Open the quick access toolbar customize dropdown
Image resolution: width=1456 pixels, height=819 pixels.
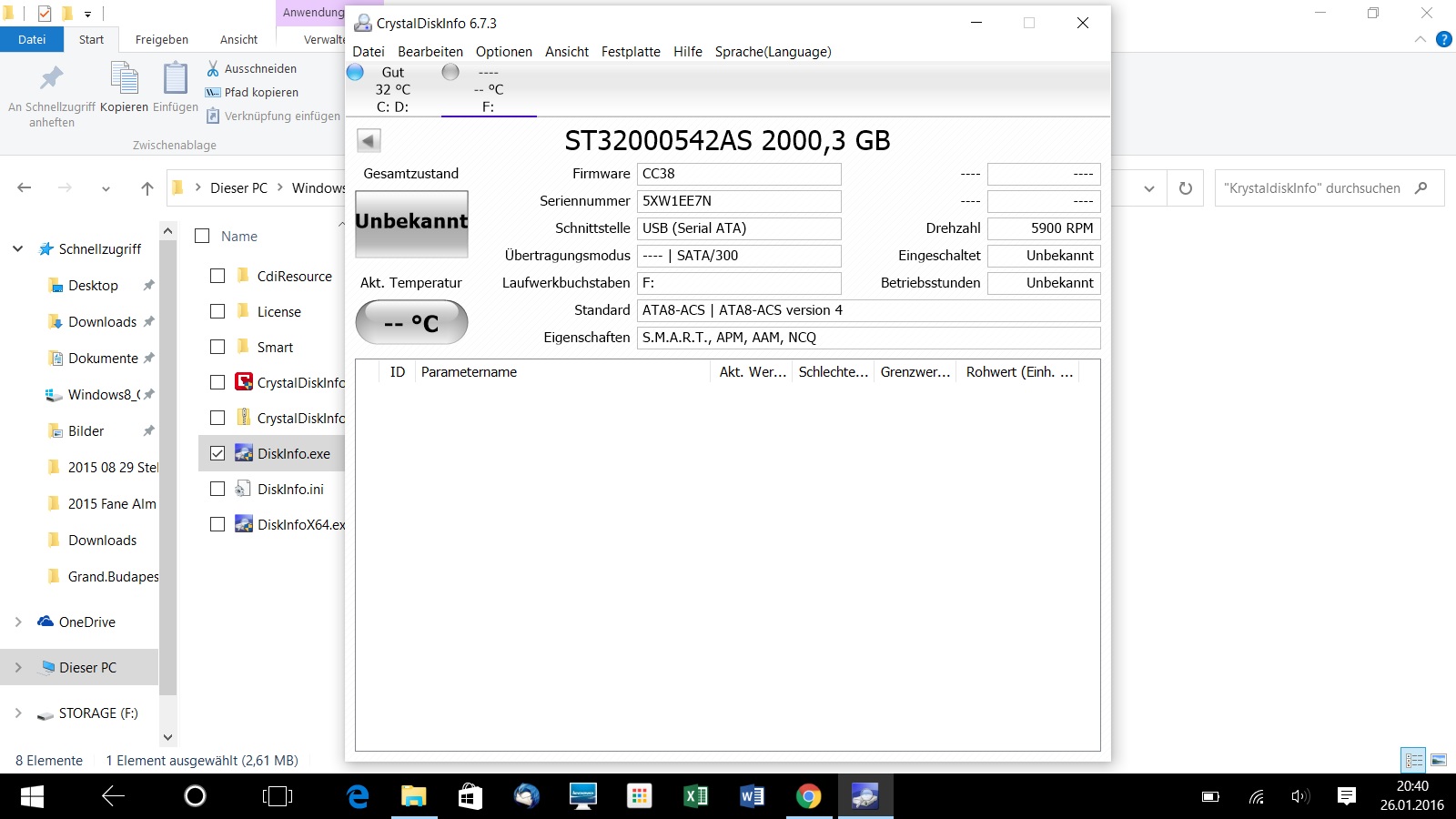click(x=87, y=14)
